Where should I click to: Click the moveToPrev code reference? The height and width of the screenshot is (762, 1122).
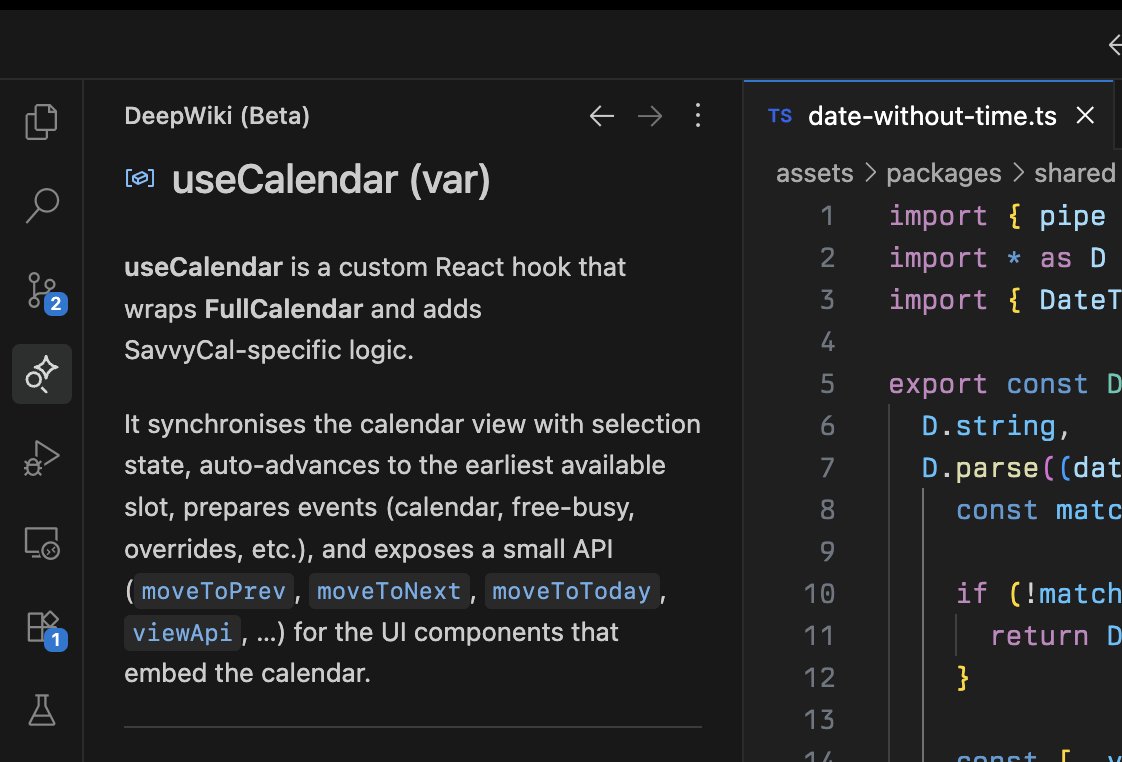click(213, 591)
